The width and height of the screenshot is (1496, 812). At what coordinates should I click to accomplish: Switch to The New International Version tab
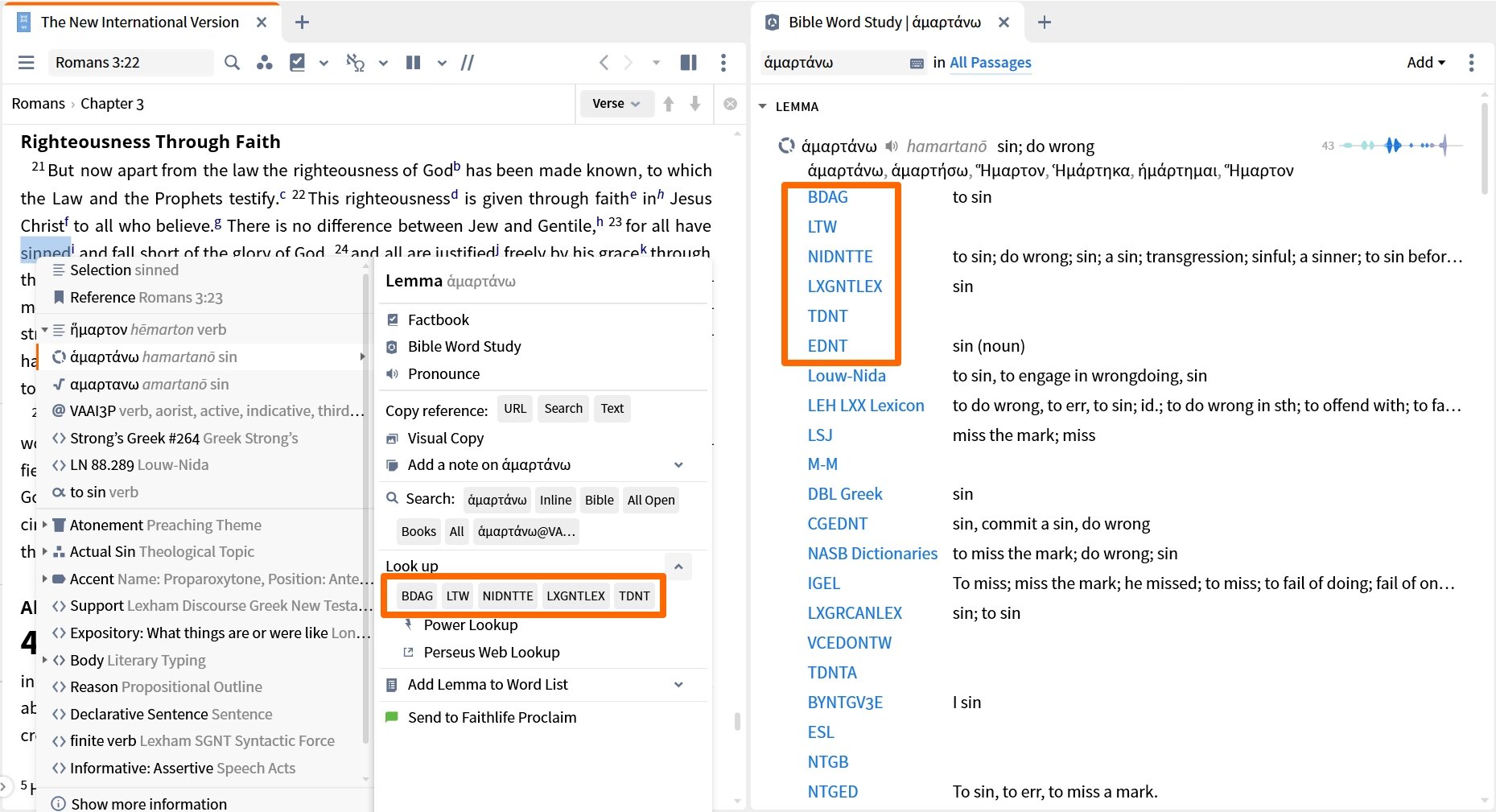(140, 23)
